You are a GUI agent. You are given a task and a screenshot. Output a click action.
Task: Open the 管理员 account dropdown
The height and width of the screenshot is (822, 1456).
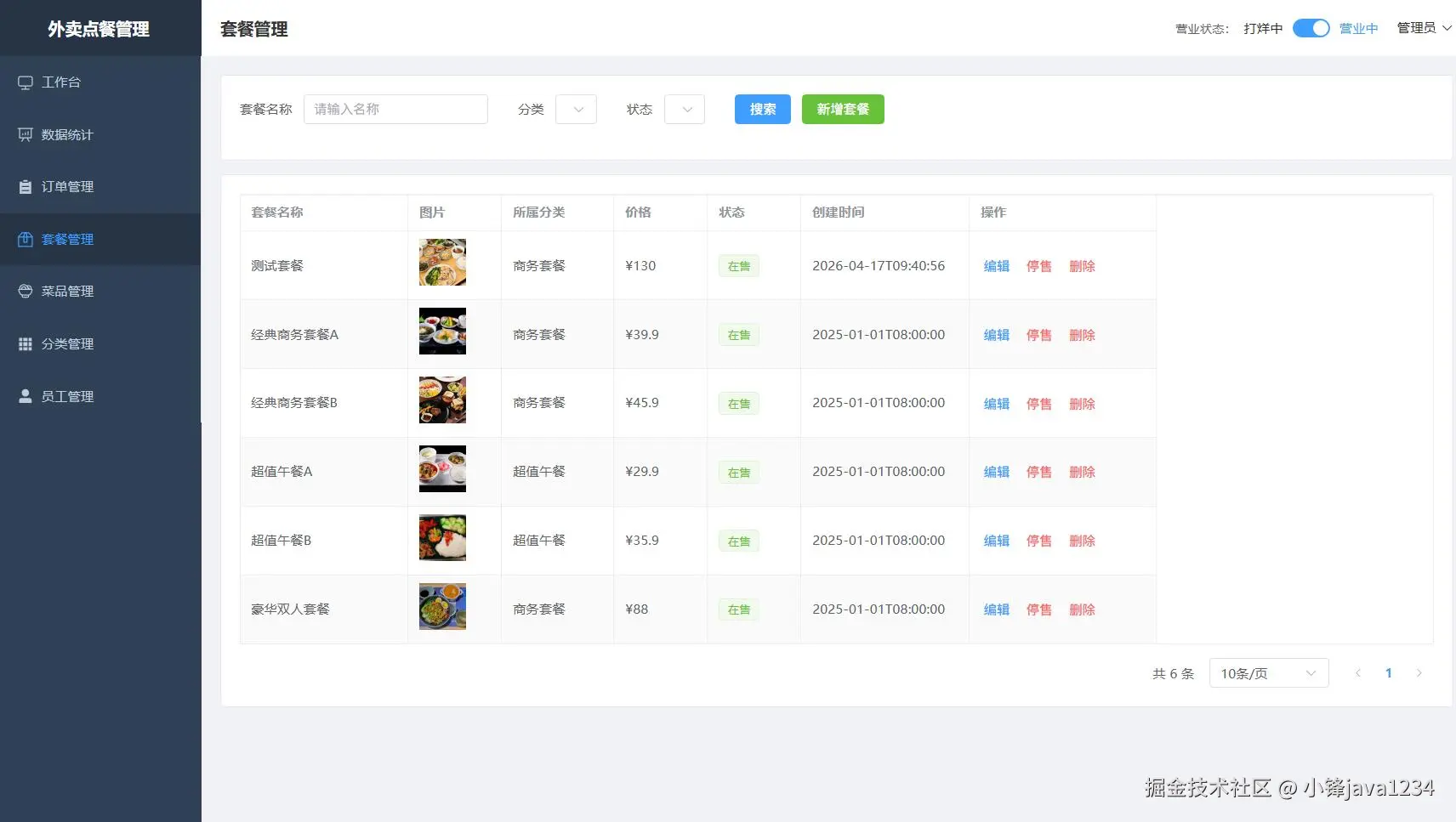[1424, 28]
